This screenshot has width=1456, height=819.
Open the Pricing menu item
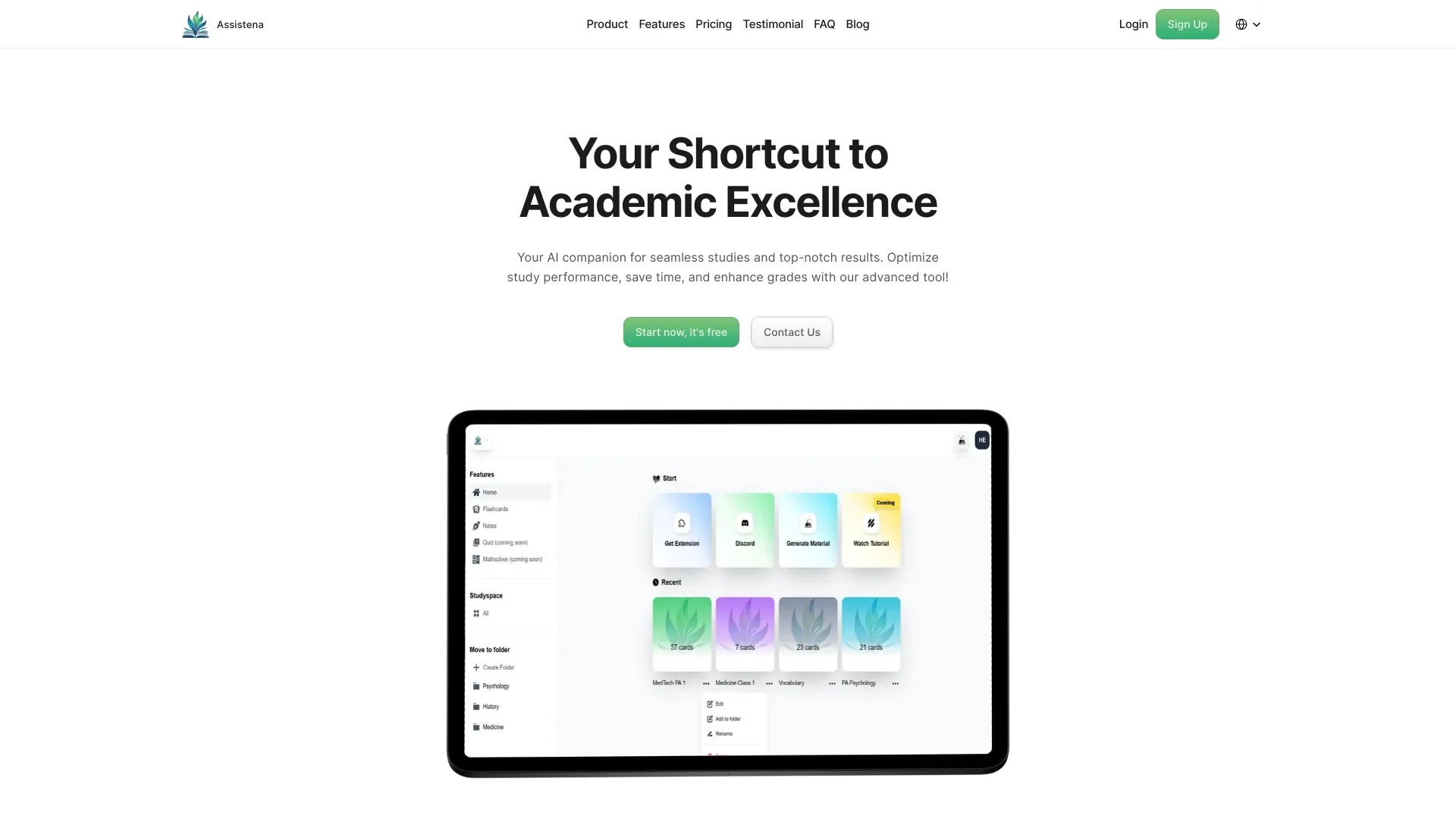pos(714,24)
